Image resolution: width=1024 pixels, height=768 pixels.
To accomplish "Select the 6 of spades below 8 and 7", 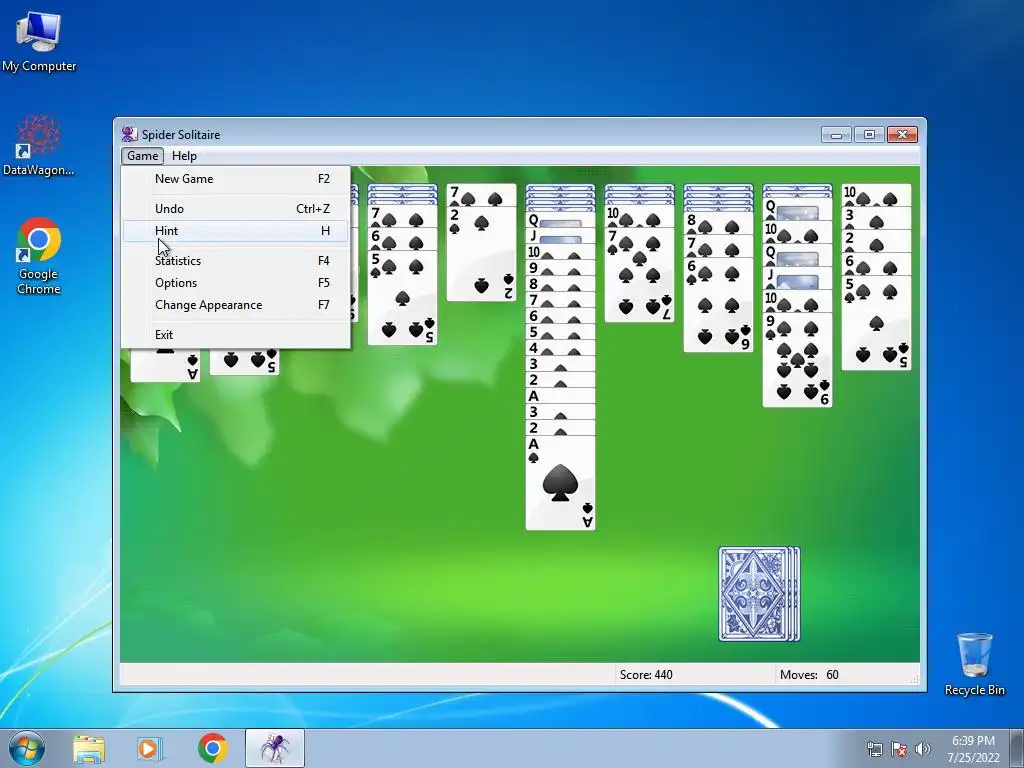I will [x=718, y=304].
